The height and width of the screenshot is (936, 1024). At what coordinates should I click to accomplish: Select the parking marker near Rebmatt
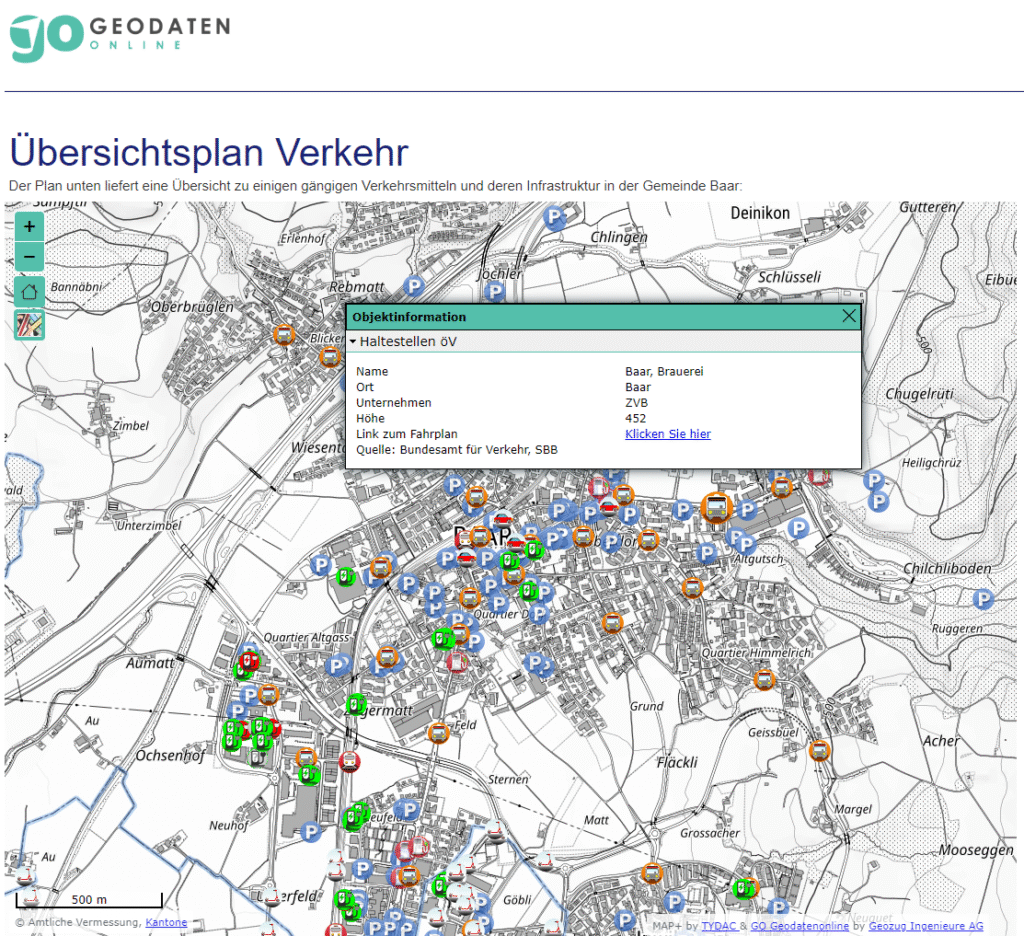[x=414, y=287]
